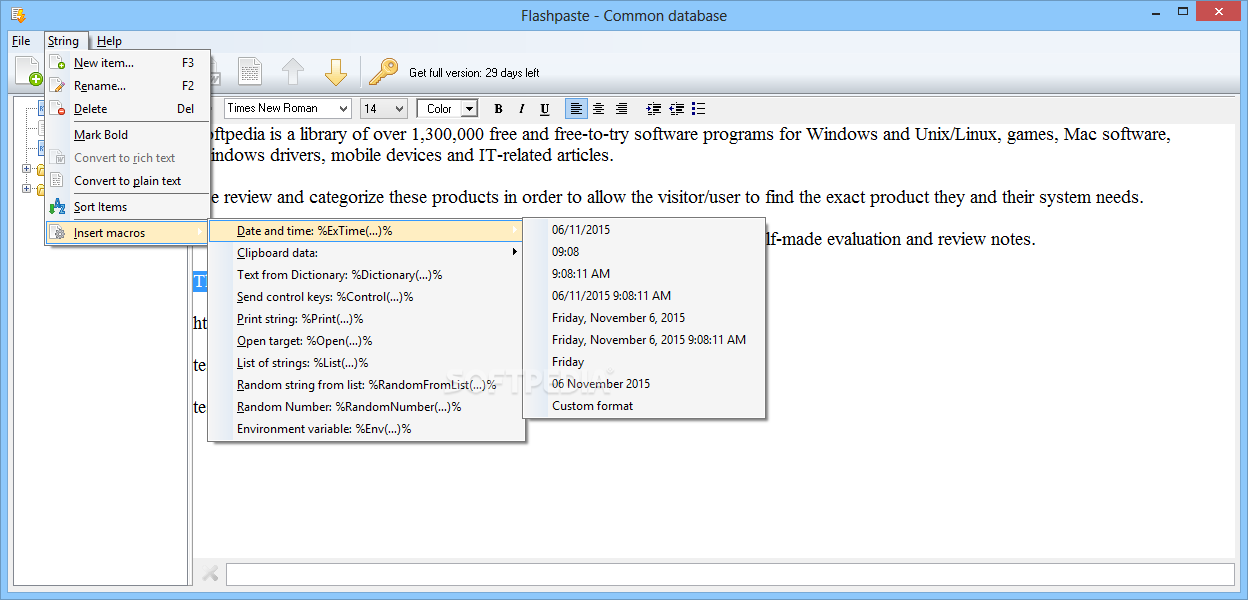The height and width of the screenshot is (600, 1248).
Task: Click the search input field at bottom
Action: tap(730, 574)
